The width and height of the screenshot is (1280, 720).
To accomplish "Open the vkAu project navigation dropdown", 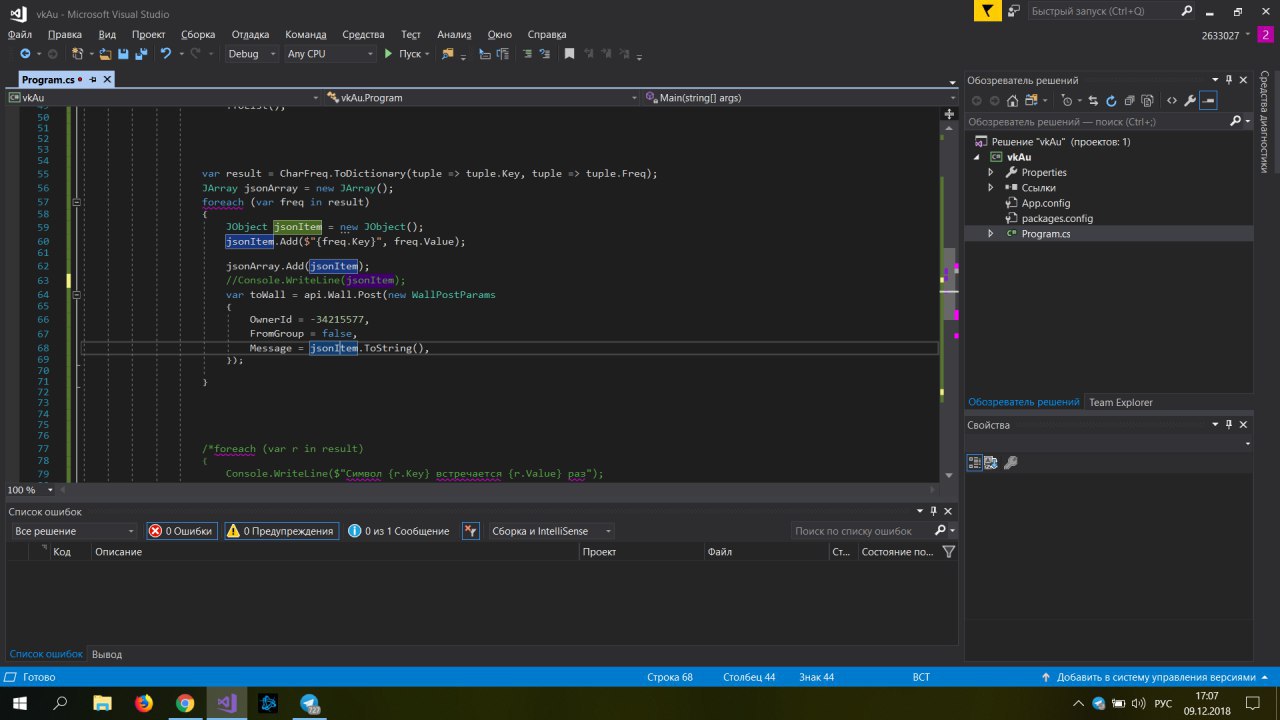I will click(163, 98).
